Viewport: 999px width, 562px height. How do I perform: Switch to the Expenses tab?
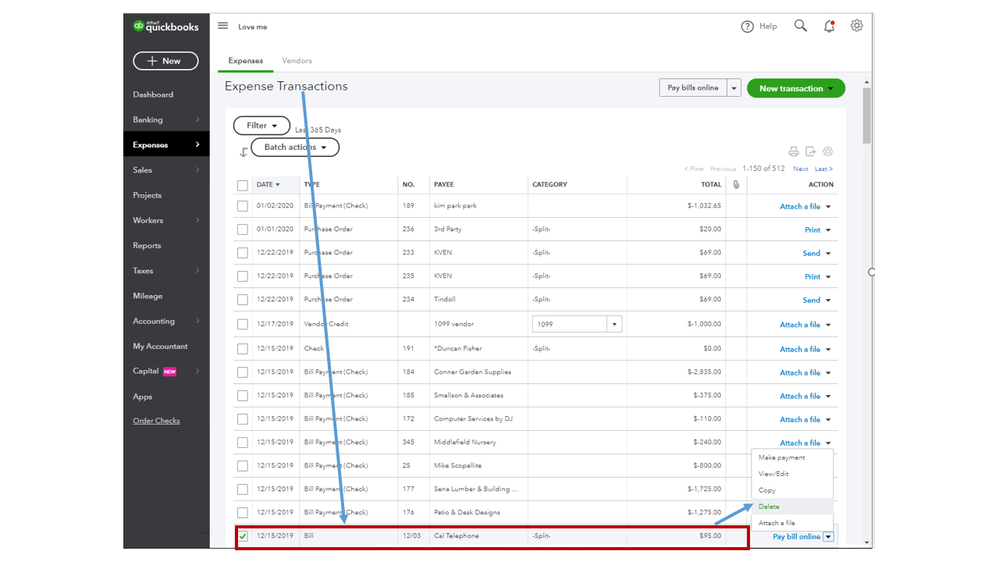click(x=245, y=61)
